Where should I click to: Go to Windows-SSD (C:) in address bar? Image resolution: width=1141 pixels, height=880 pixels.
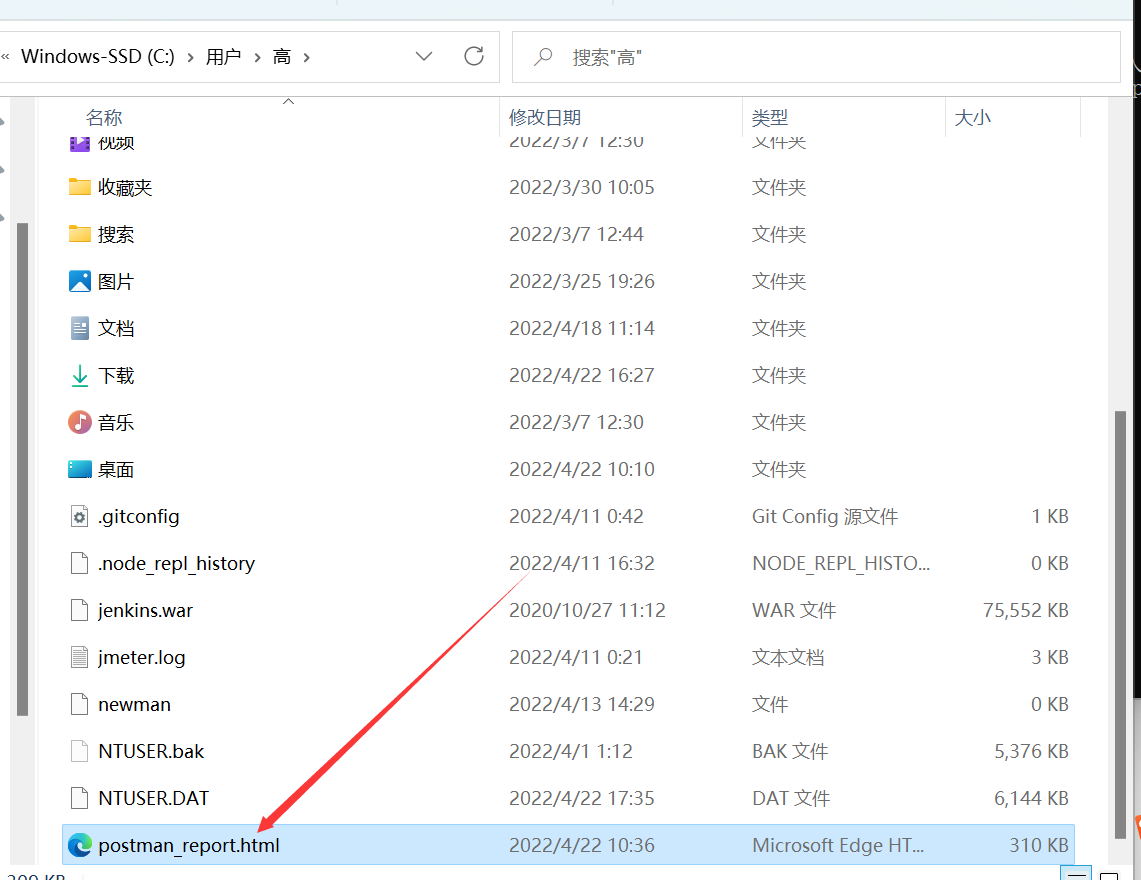[98, 57]
